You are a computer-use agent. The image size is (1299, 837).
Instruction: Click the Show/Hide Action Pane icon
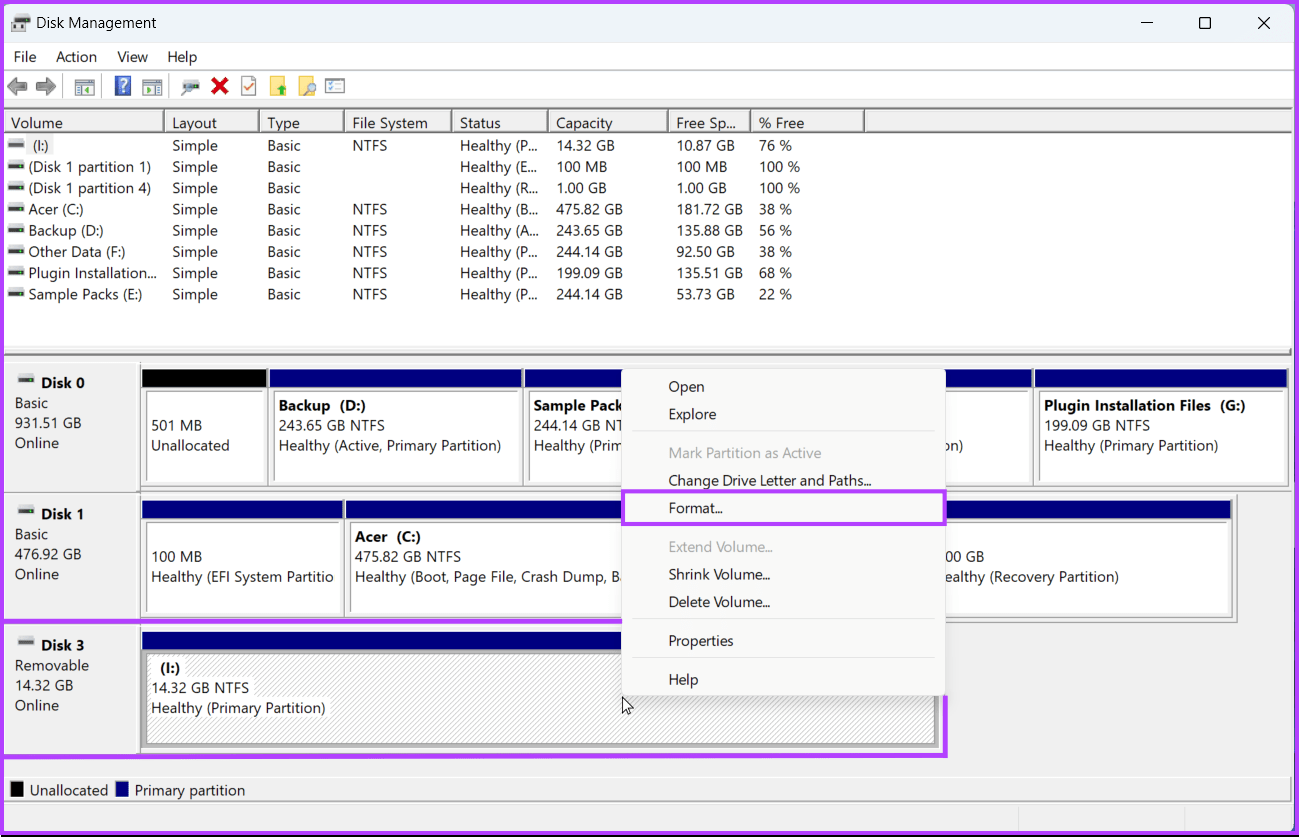(x=152, y=87)
